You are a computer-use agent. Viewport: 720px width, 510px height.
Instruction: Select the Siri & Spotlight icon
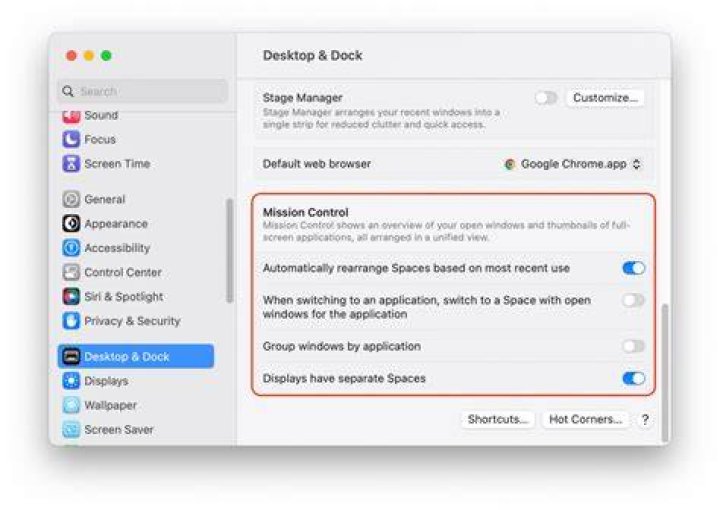click(x=71, y=297)
